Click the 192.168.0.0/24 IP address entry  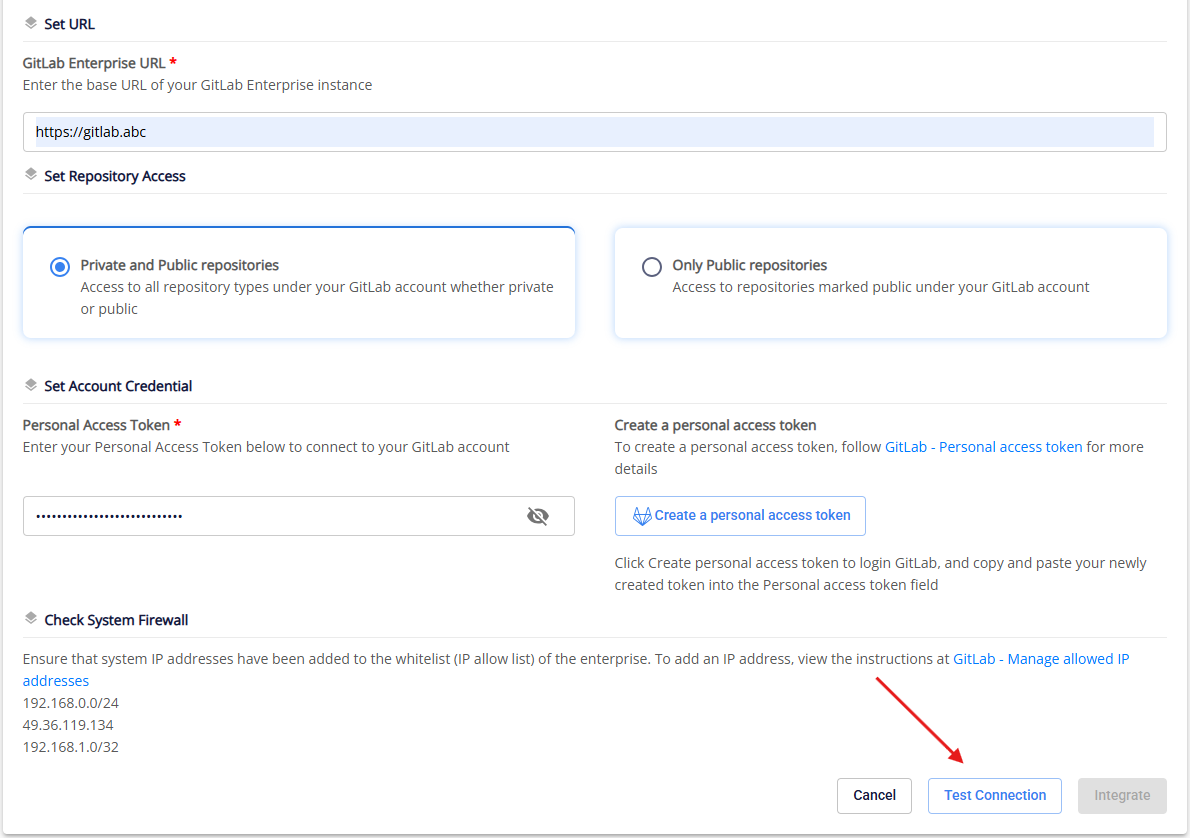coord(70,703)
